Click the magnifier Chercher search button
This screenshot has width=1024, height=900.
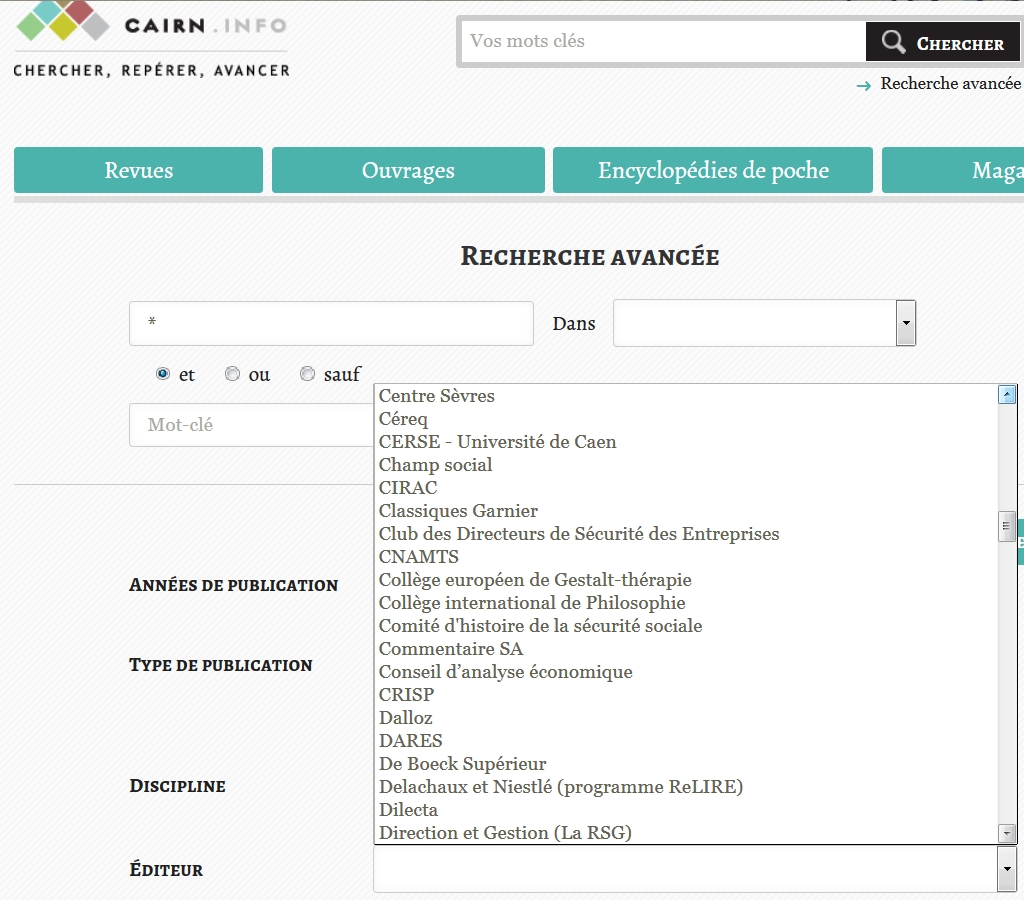[x=942, y=42]
